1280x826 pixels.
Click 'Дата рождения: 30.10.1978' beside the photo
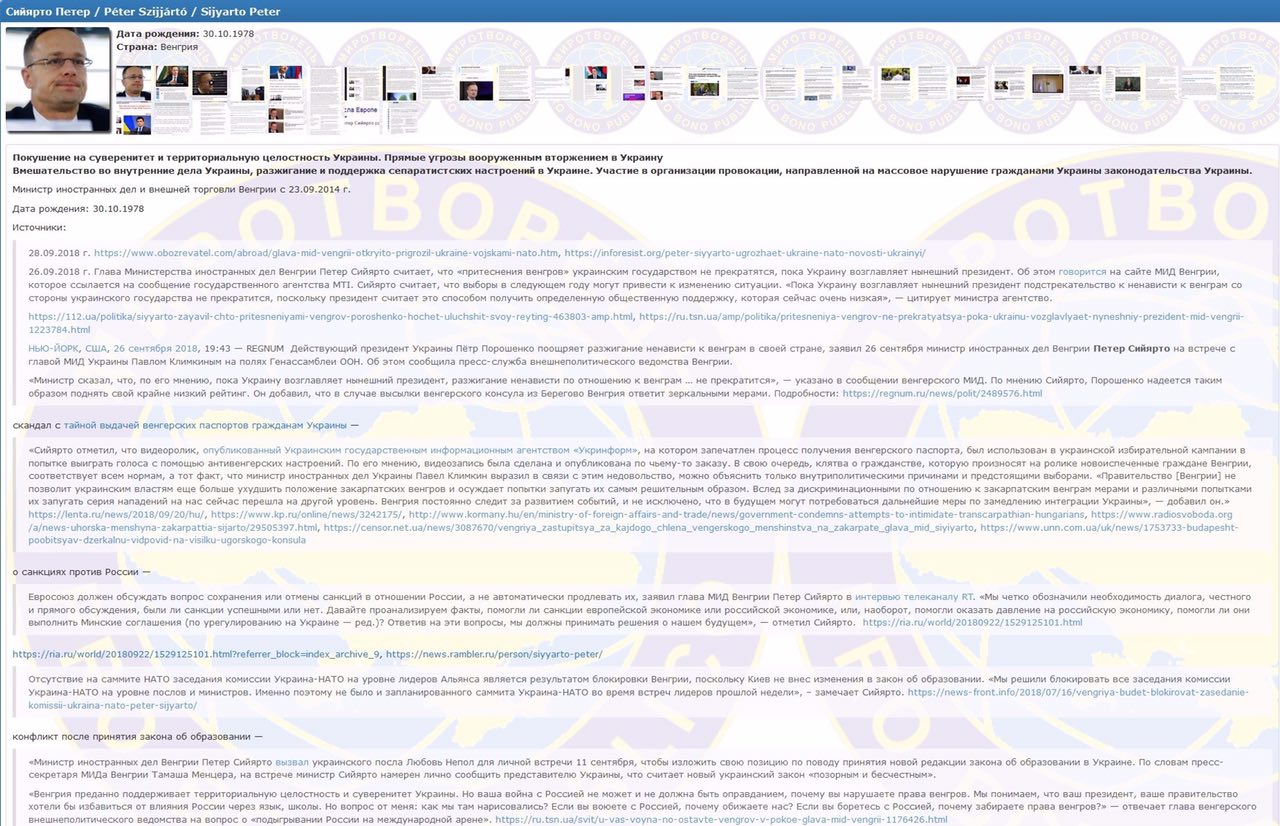click(x=186, y=34)
